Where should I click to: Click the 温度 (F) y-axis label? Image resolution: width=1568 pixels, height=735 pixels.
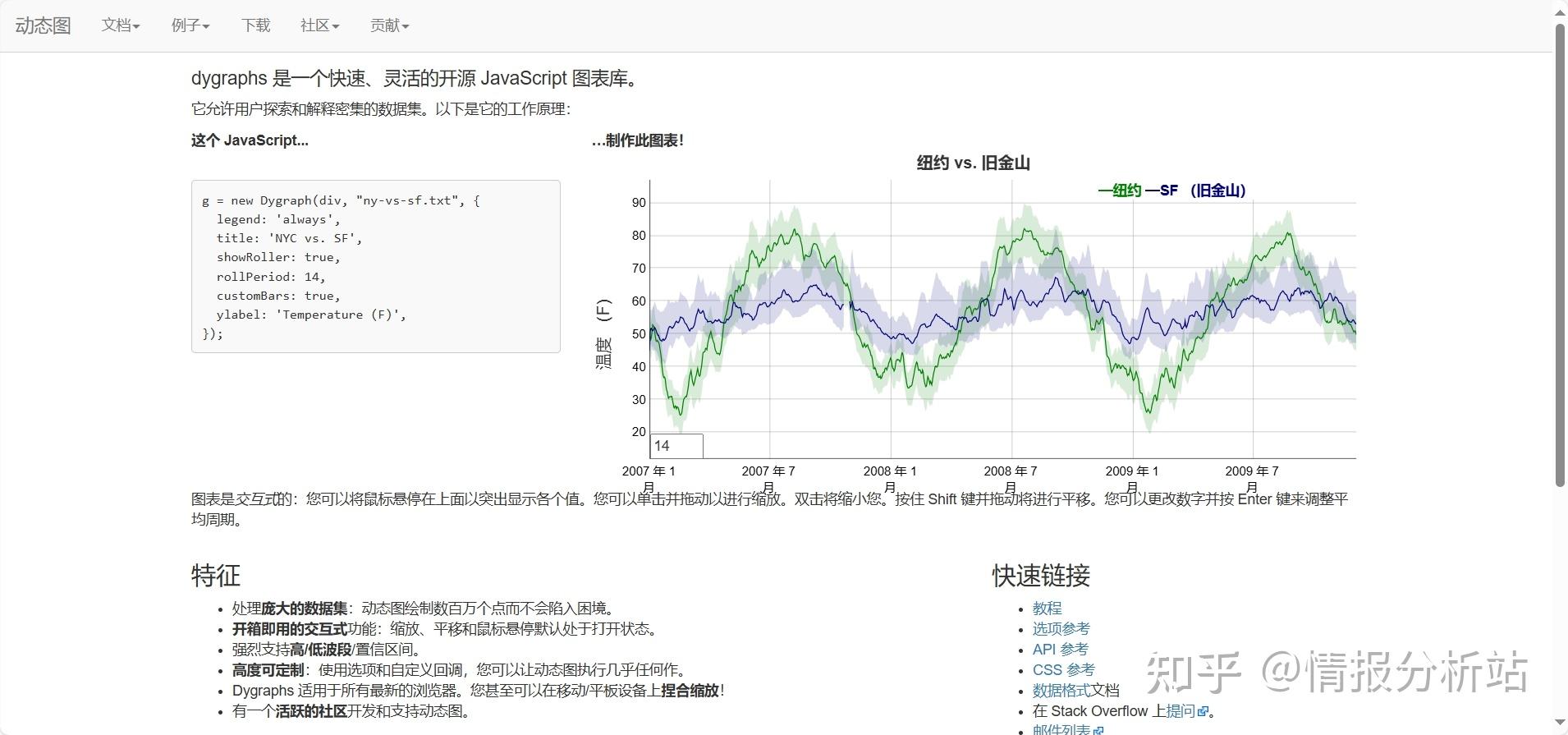point(603,333)
